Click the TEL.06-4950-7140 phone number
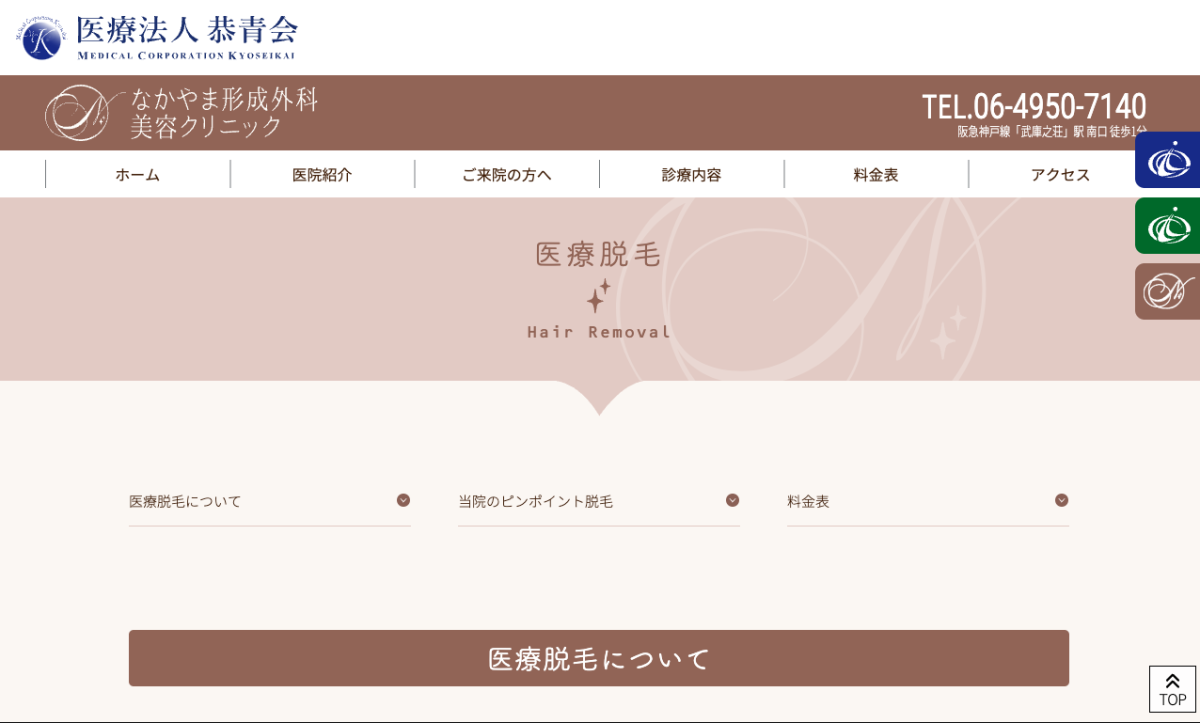1200x723 pixels. click(x=1033, y=107)
